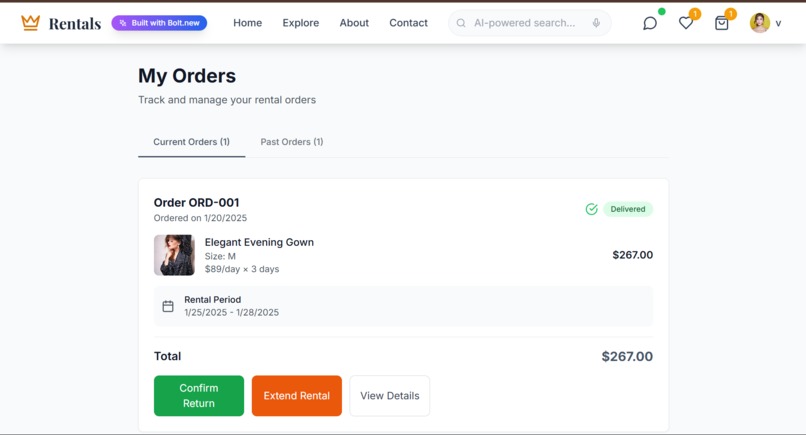Click the Extend Rental button
Viewport: 806px width, 435px height.
click(x=297, y=395)
